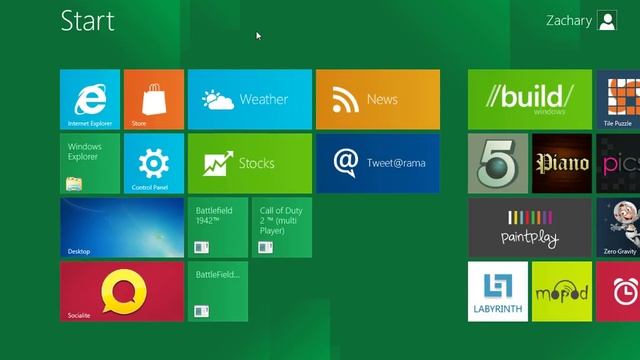This screenshot has height=360, width=640.
Task: Open the News tile
Action: (378, 99)
